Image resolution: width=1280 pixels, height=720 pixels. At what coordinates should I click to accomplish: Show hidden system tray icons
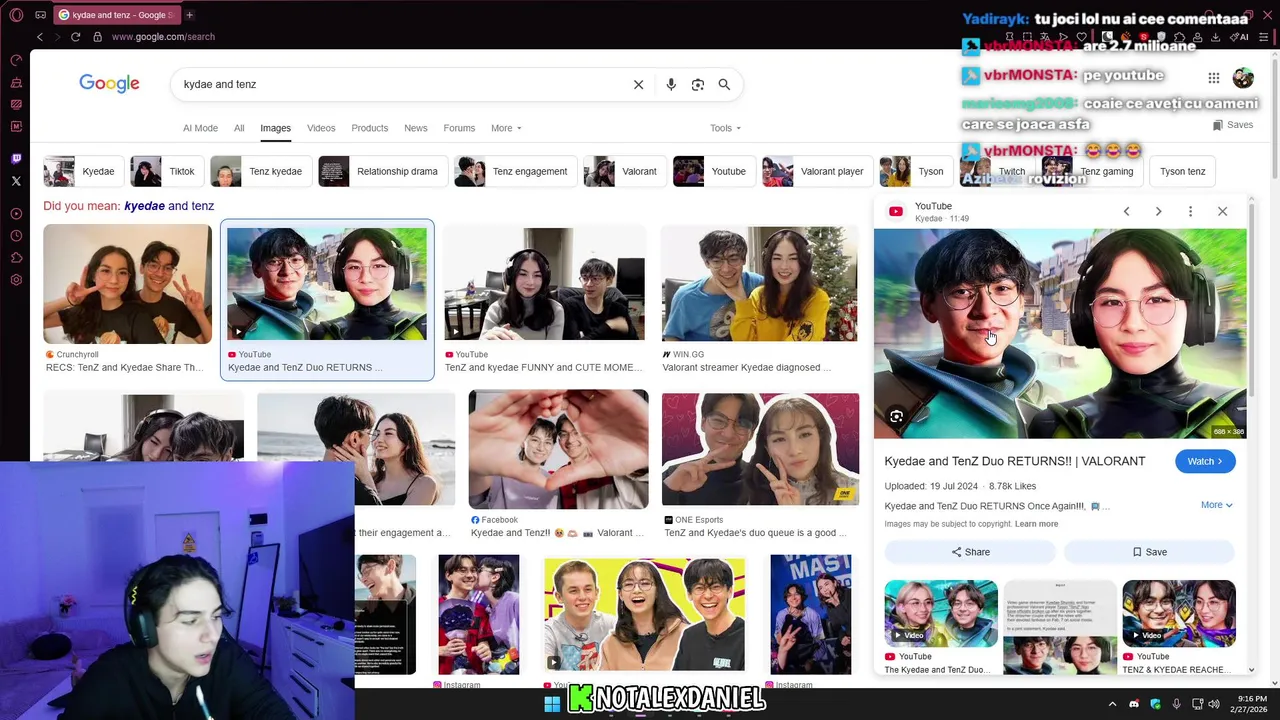[1112, 704]
